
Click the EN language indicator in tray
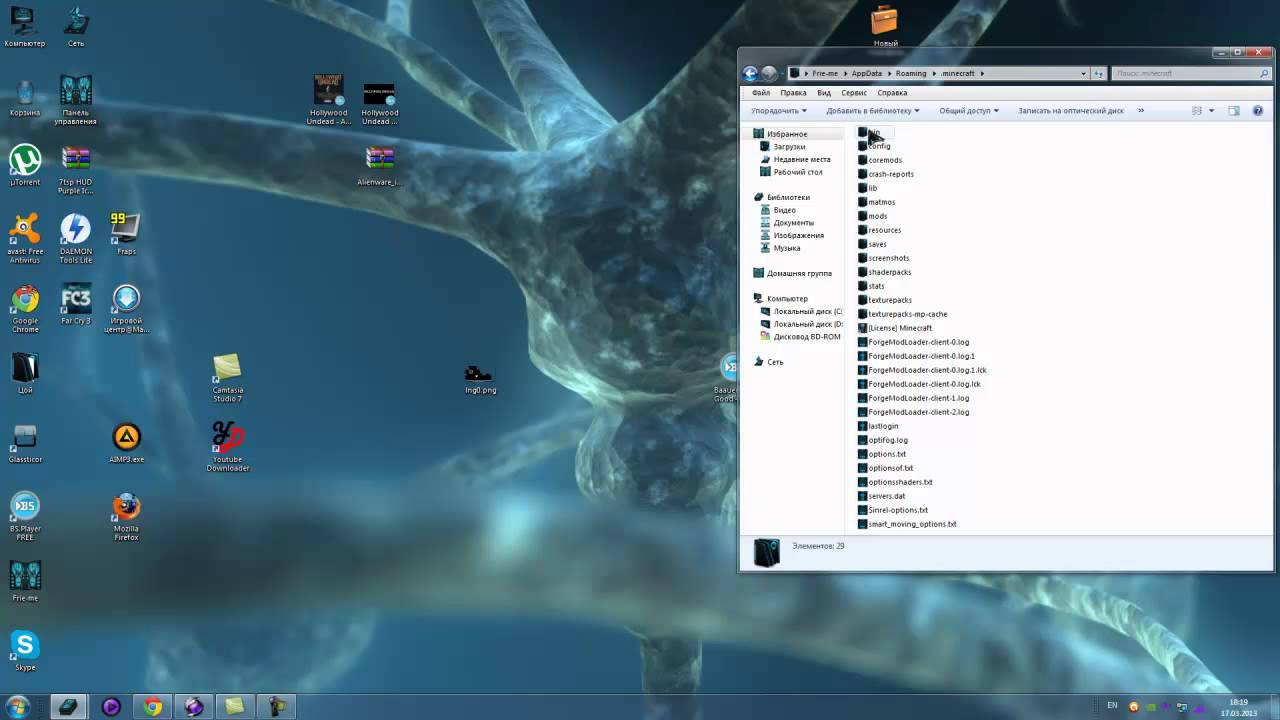click(1112, 706)
